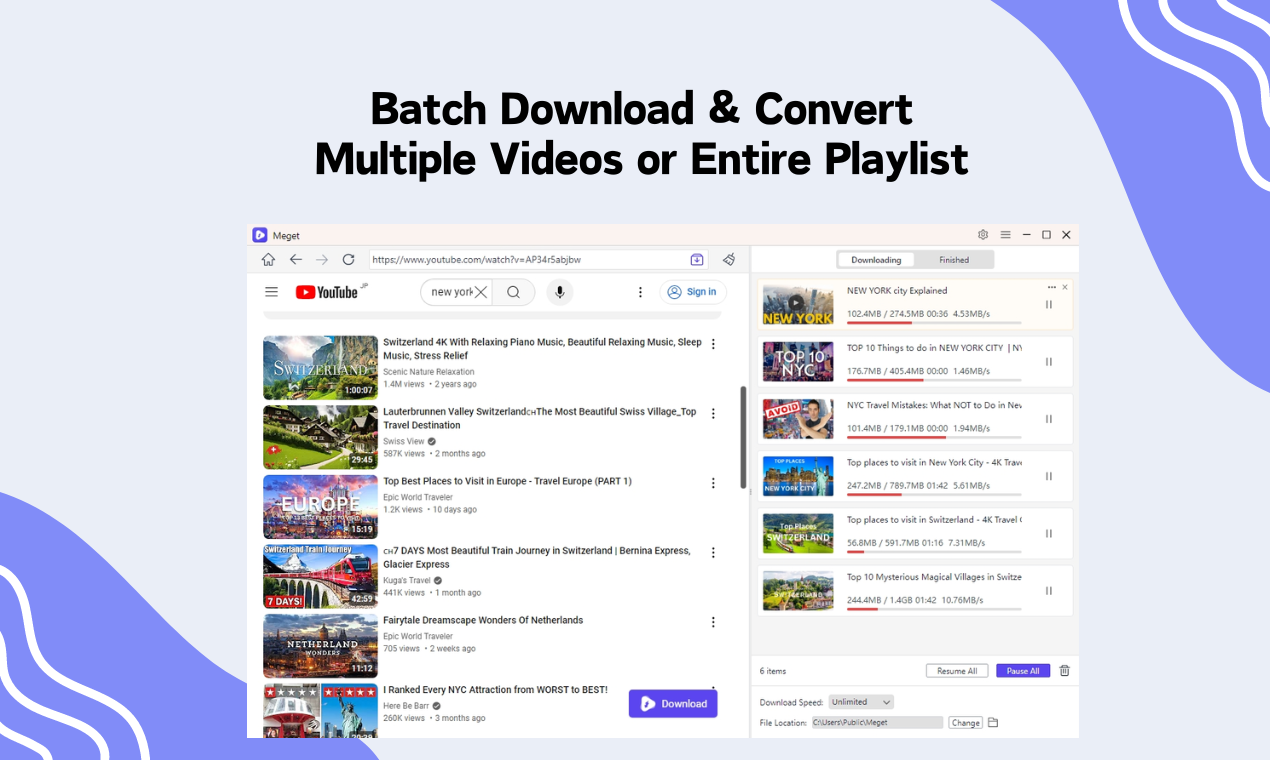
Task: Open more options on NEW YORK city Explained
Action: [x=1052, y=287]
